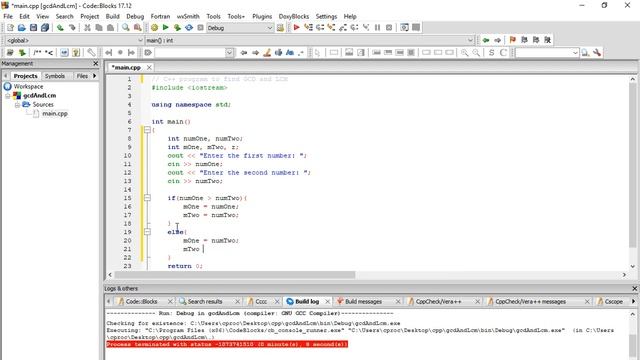The width and height of the screenshot is (640, 360).
Task: Close the main.cpp editor tab
Action: coord(149,67)
